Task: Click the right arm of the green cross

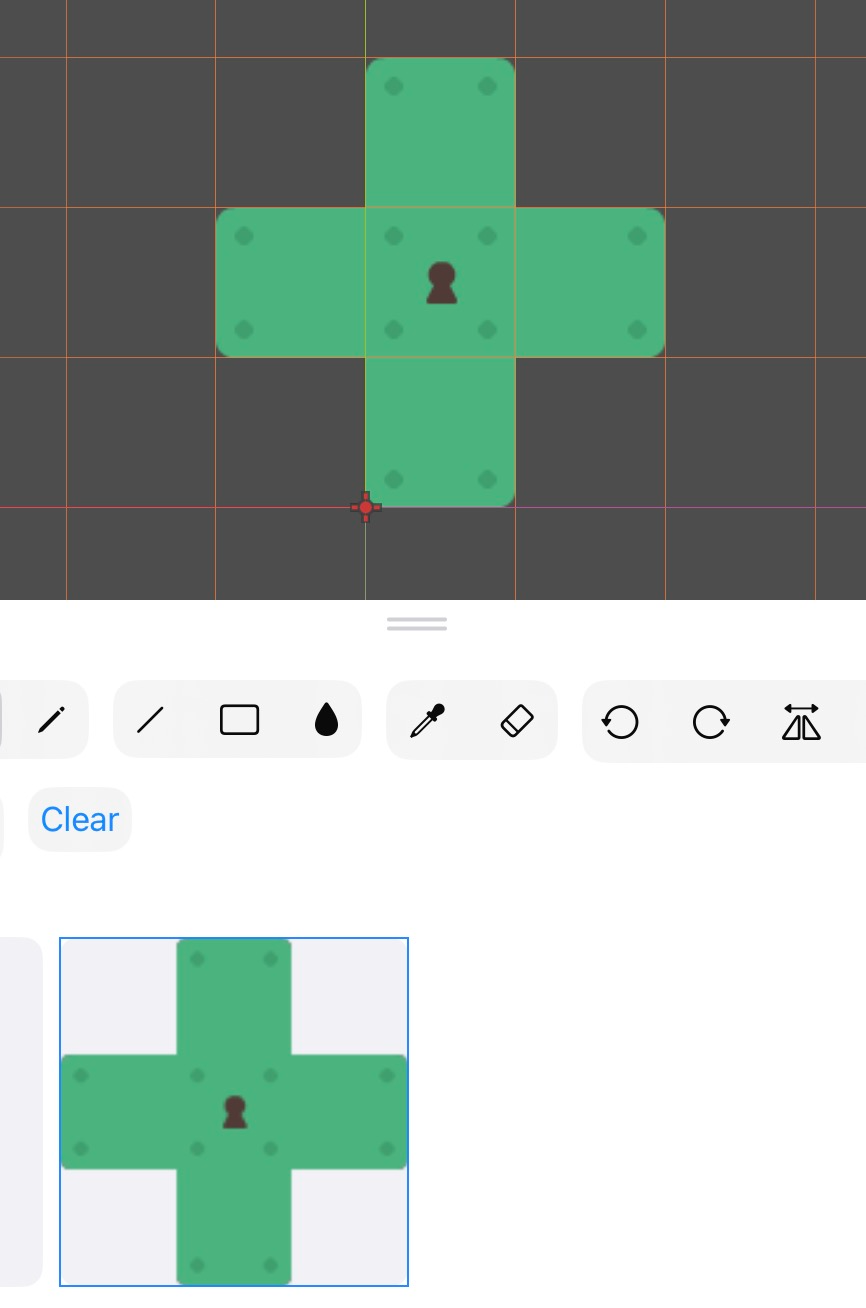Action: point(590,283)
